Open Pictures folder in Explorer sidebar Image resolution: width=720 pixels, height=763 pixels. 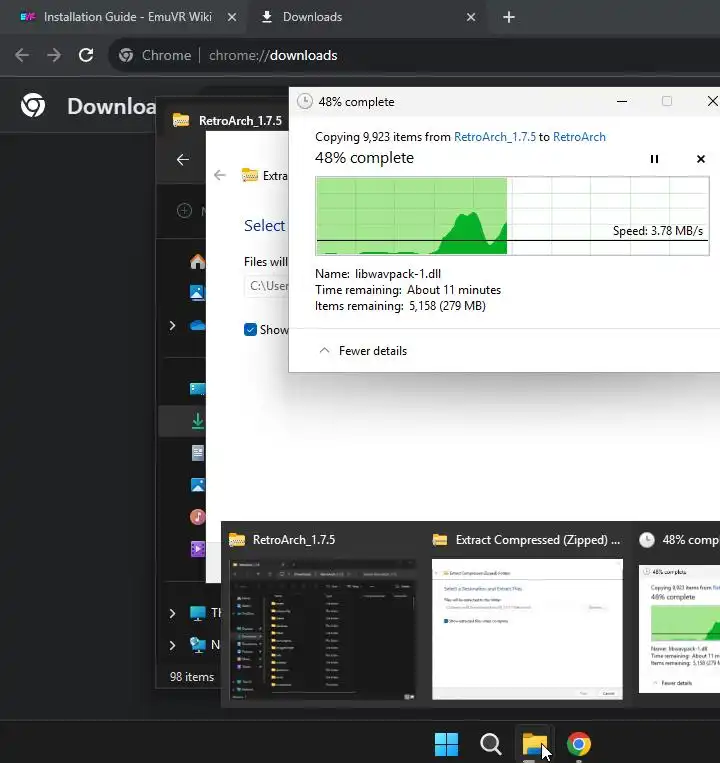tap(197, 485)
